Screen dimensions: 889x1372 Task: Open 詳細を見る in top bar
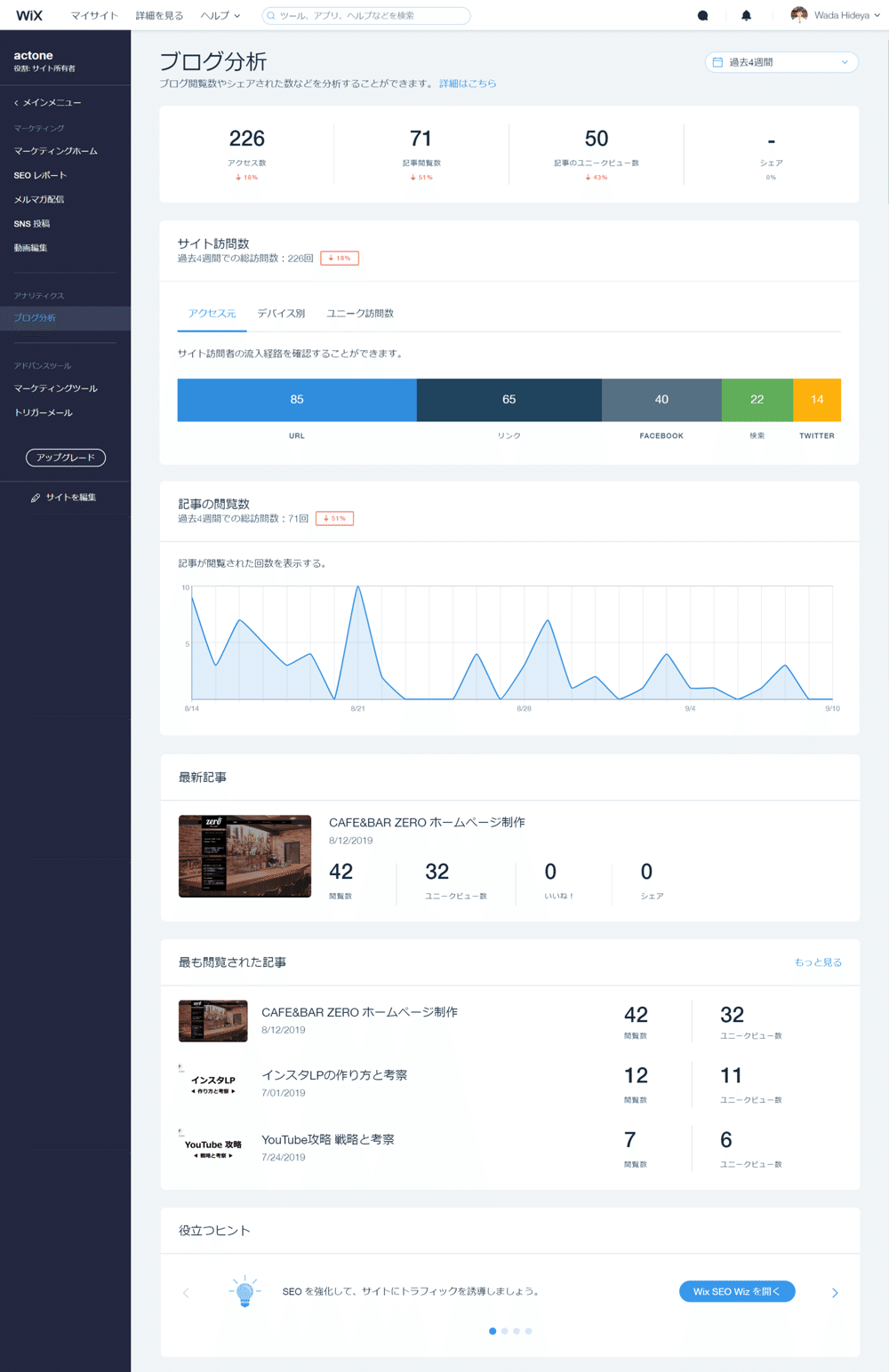(159, 15)
